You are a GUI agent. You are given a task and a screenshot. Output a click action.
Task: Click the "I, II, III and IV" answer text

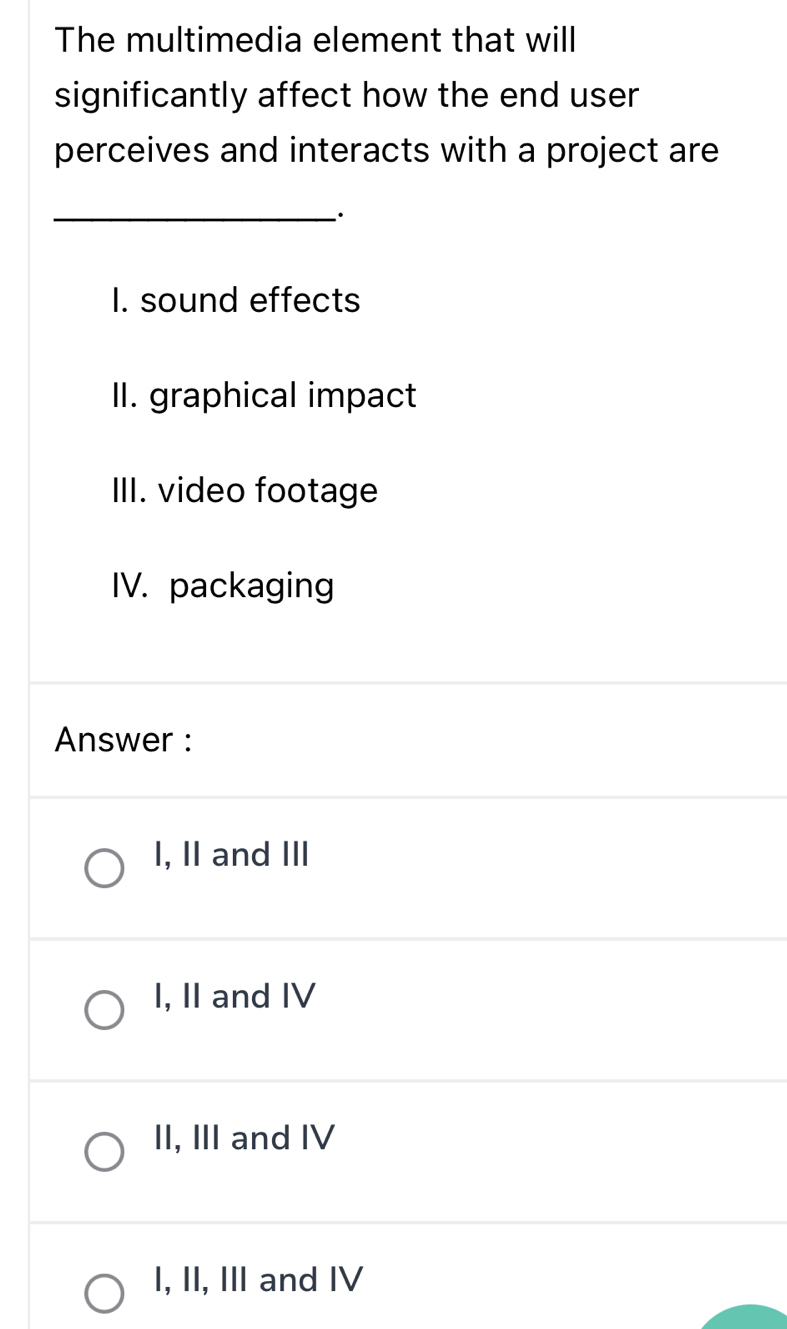pos(258,1280)
